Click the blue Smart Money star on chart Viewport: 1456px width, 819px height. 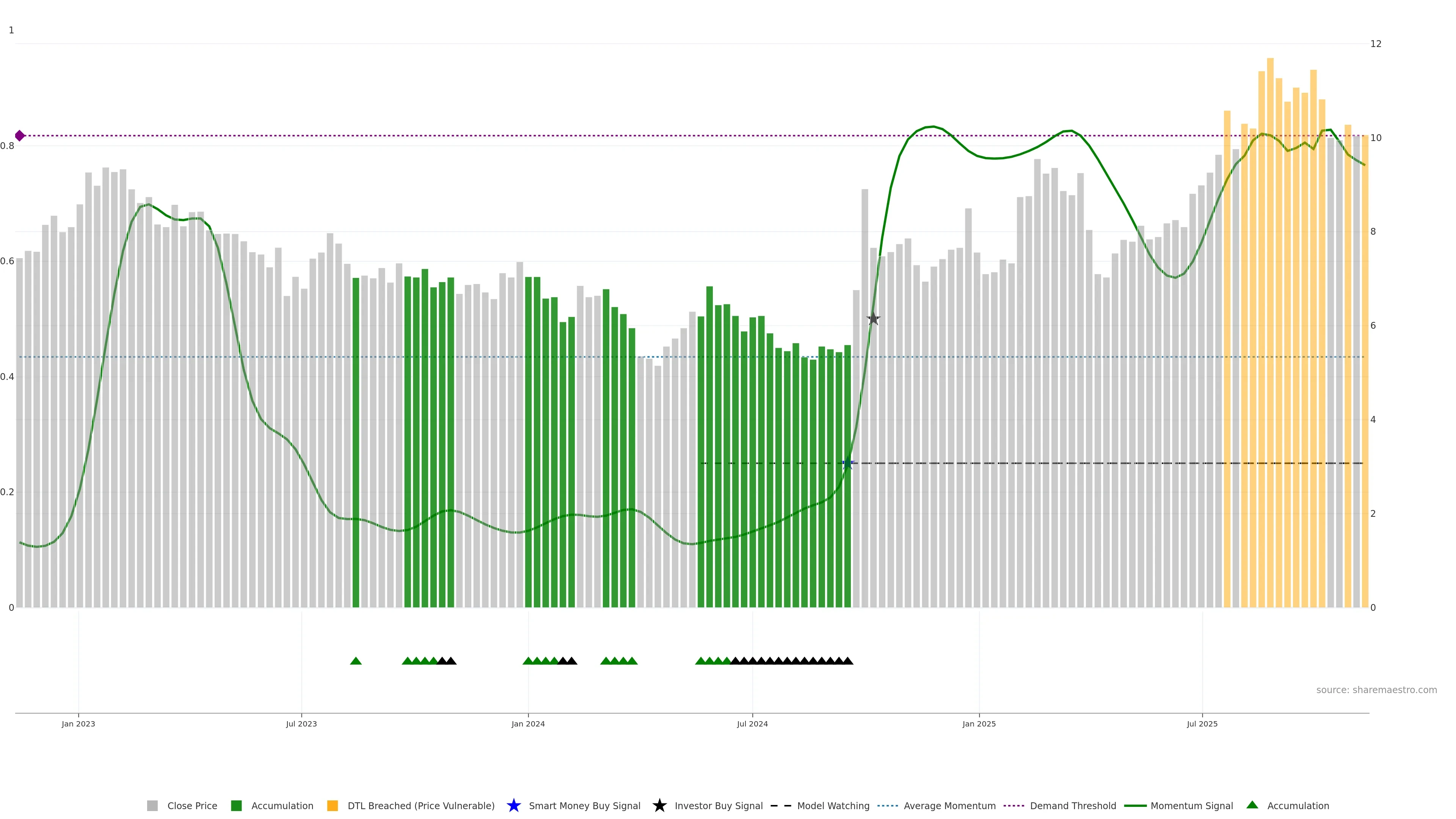[x=847, y=463]
